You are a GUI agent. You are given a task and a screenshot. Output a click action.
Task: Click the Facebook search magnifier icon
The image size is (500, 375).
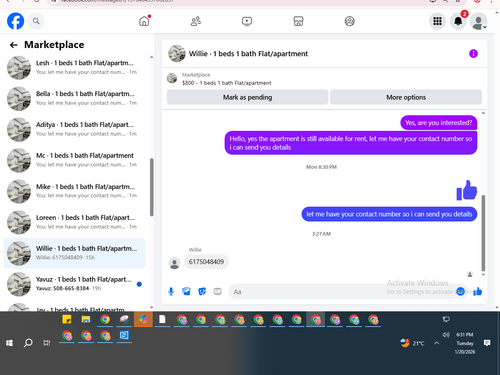coord(36,21)
